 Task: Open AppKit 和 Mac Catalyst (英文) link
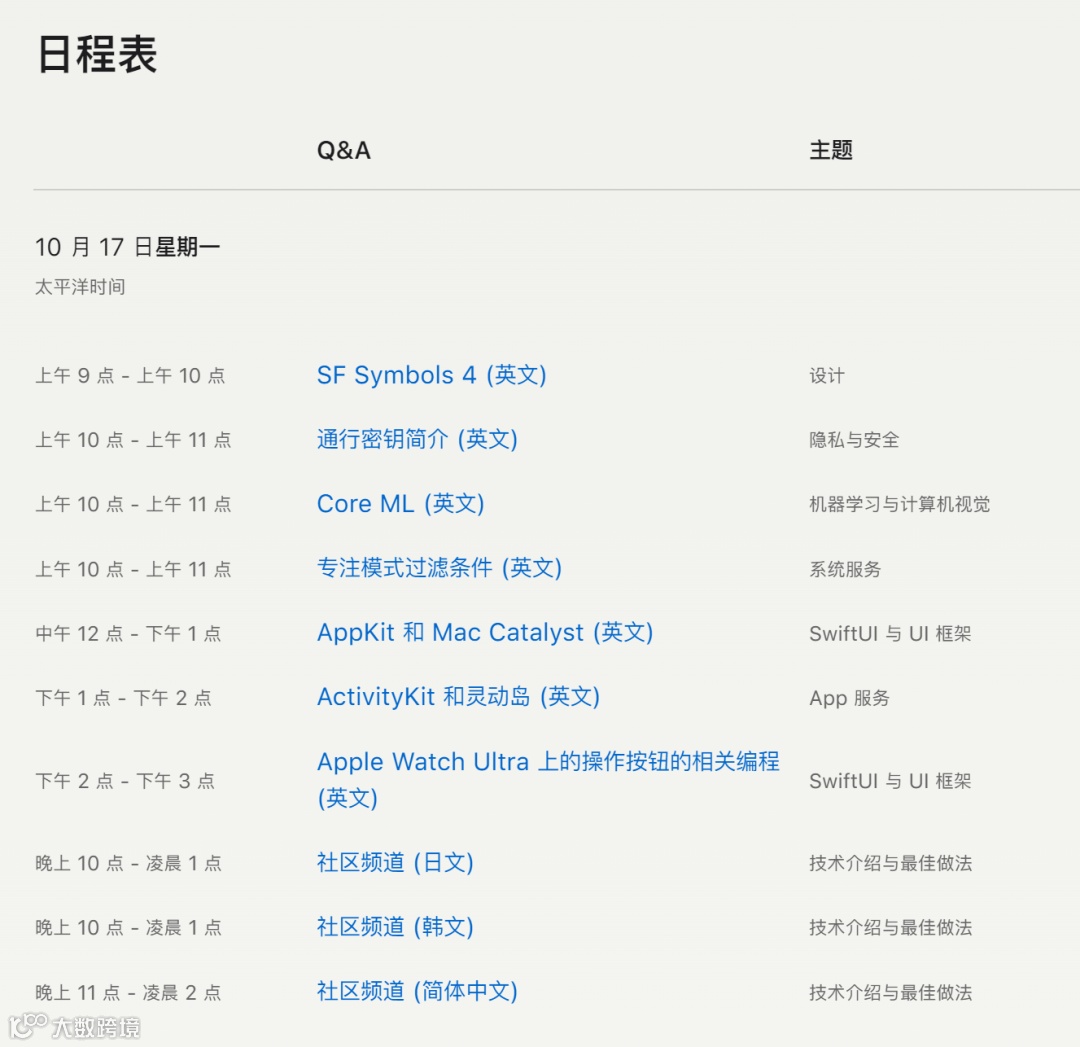(485, 632)
